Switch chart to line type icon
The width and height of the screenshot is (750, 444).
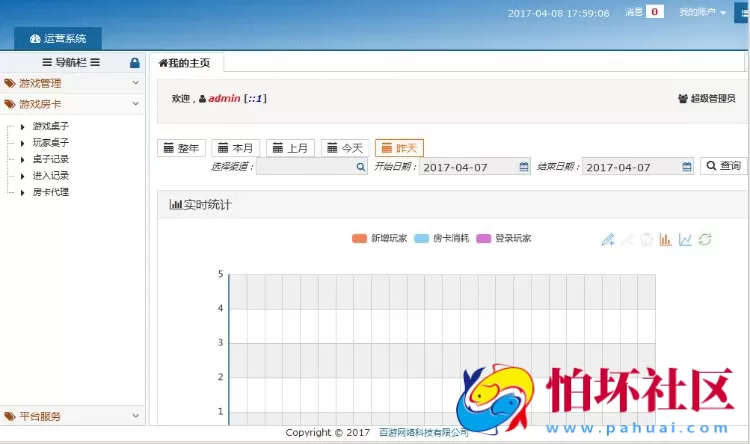(x=685, y=239)
